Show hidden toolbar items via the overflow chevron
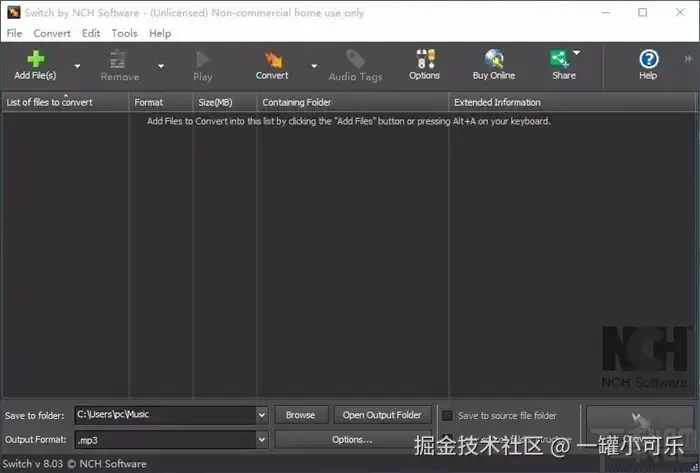Image resolution: width=700 pixels, height=473 pixels. pyautogui.click(x=688, y=58)
